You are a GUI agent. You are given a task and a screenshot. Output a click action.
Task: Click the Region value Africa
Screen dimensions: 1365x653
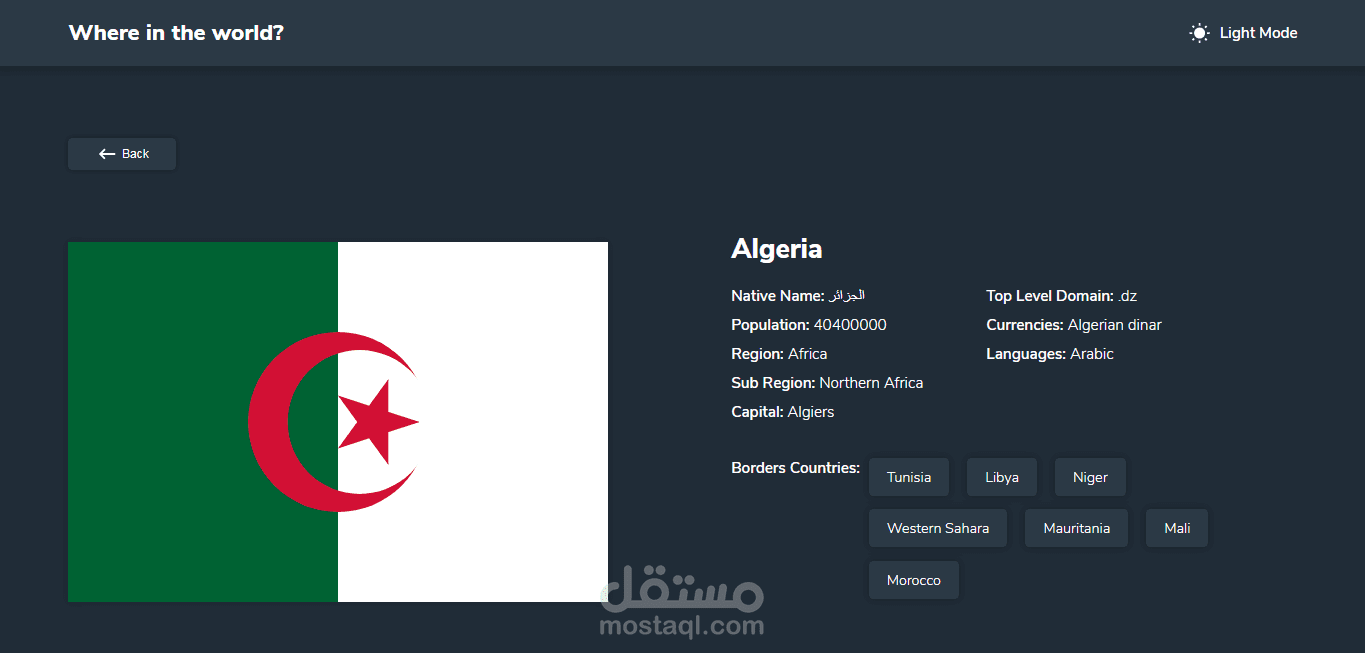(x=808, y=354)
